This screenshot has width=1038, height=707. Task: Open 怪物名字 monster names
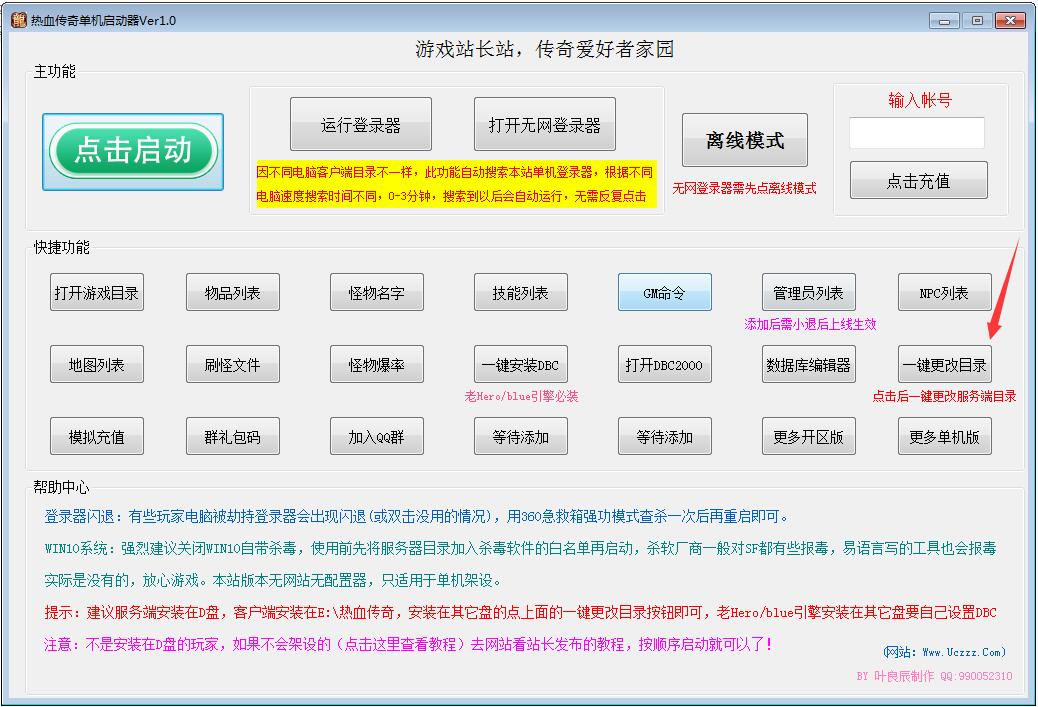(x=377, y=292)
